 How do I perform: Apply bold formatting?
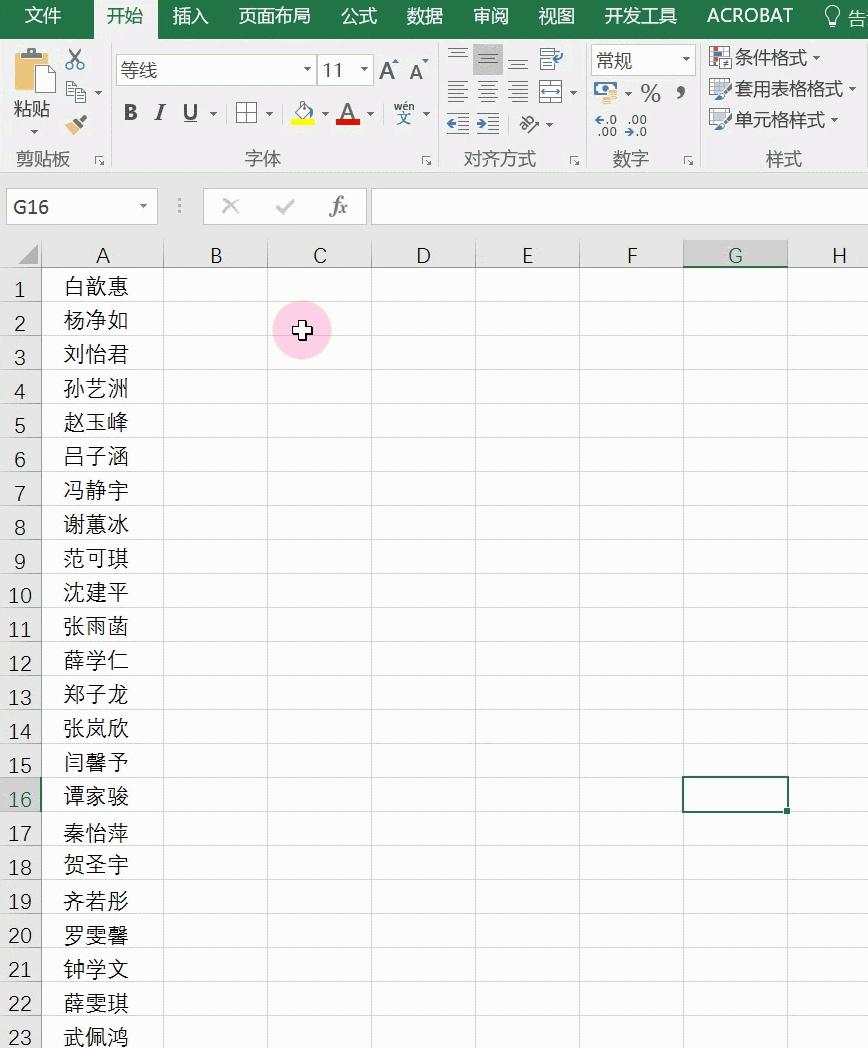click(x=129, y=113)
